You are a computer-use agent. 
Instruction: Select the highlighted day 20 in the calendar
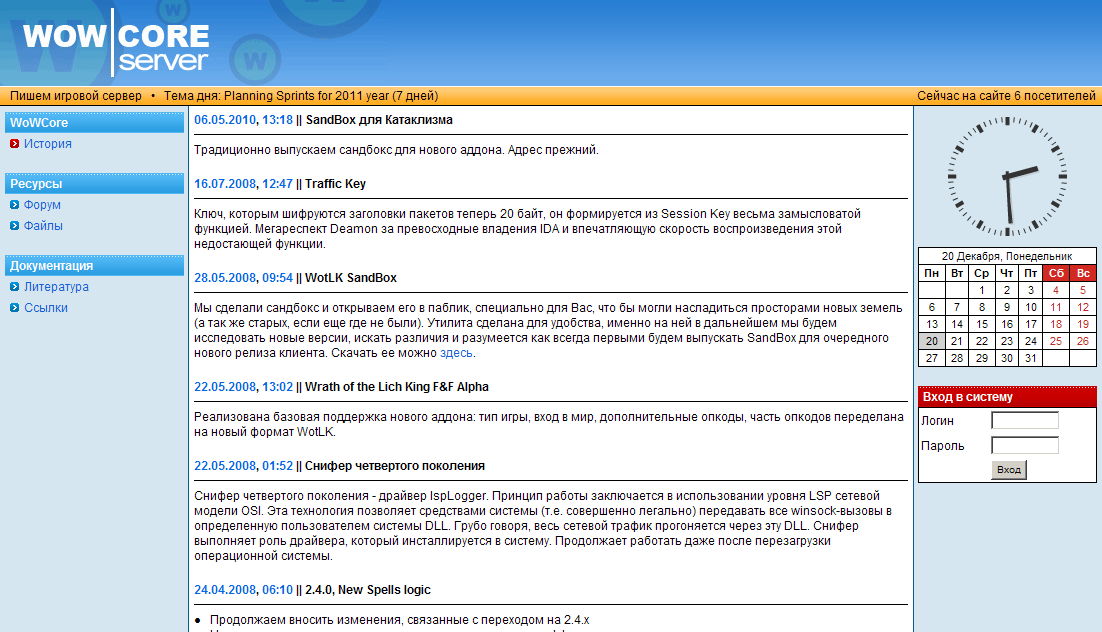tap(931, 341)
